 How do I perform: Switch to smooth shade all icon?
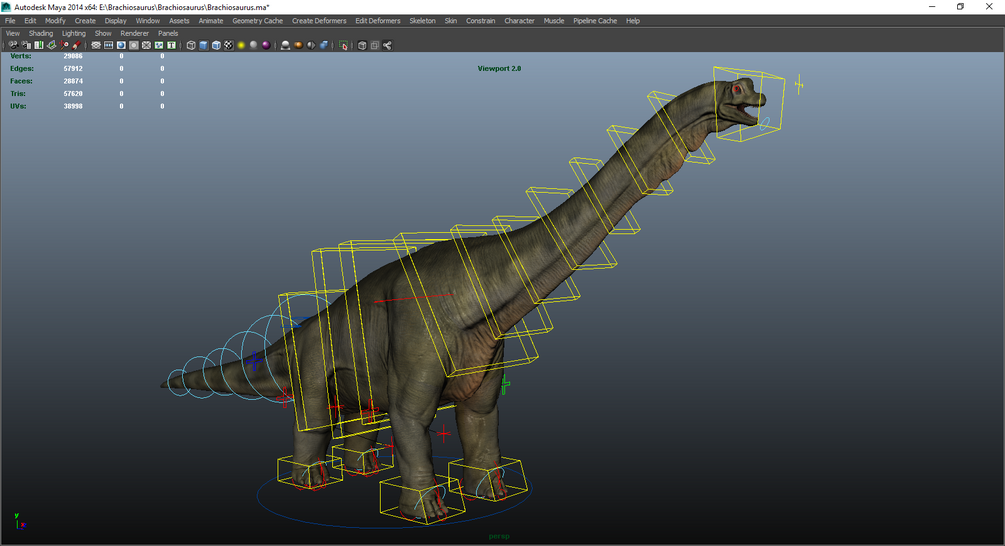click(203, 46)
